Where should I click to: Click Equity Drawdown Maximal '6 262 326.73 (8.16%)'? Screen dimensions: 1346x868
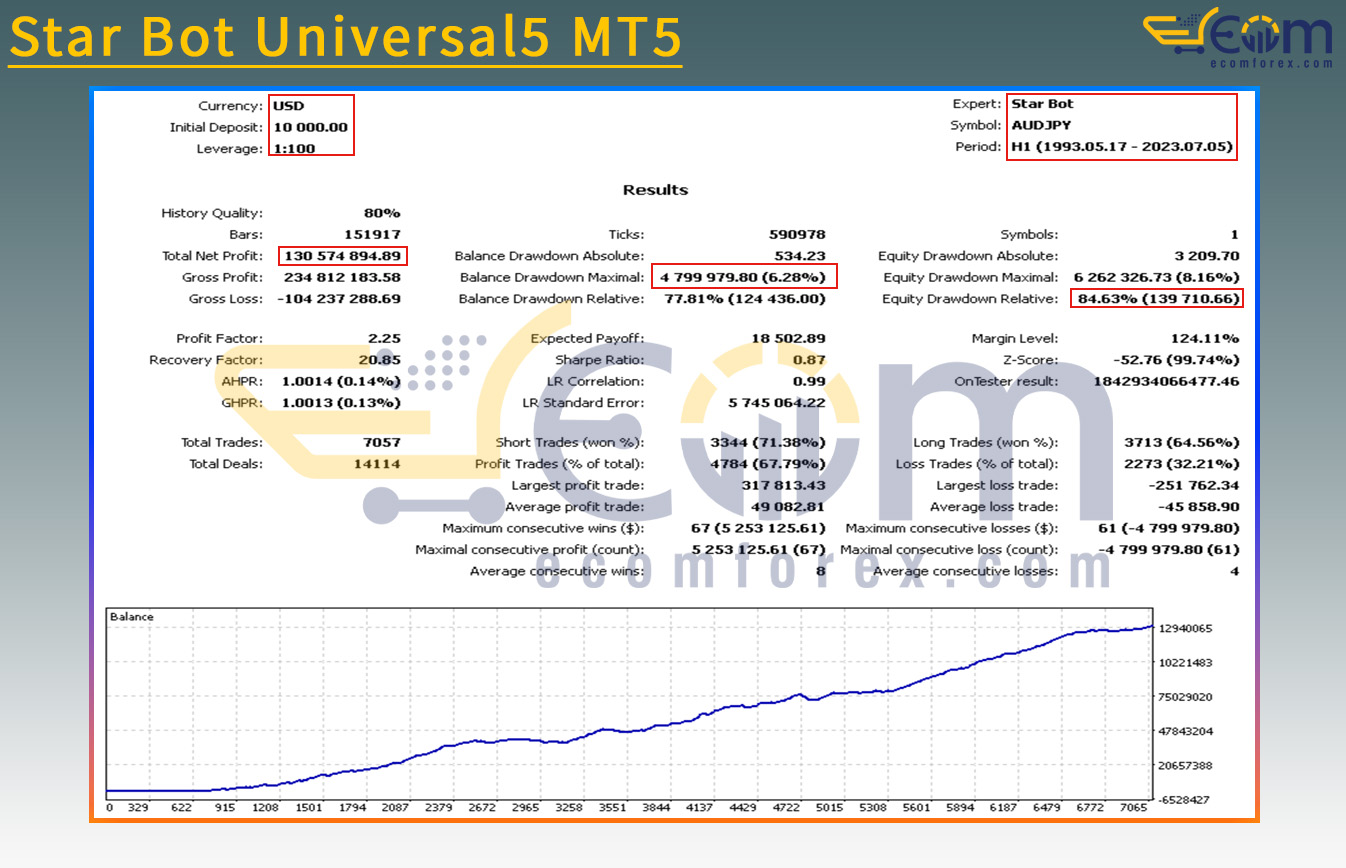1156,278
